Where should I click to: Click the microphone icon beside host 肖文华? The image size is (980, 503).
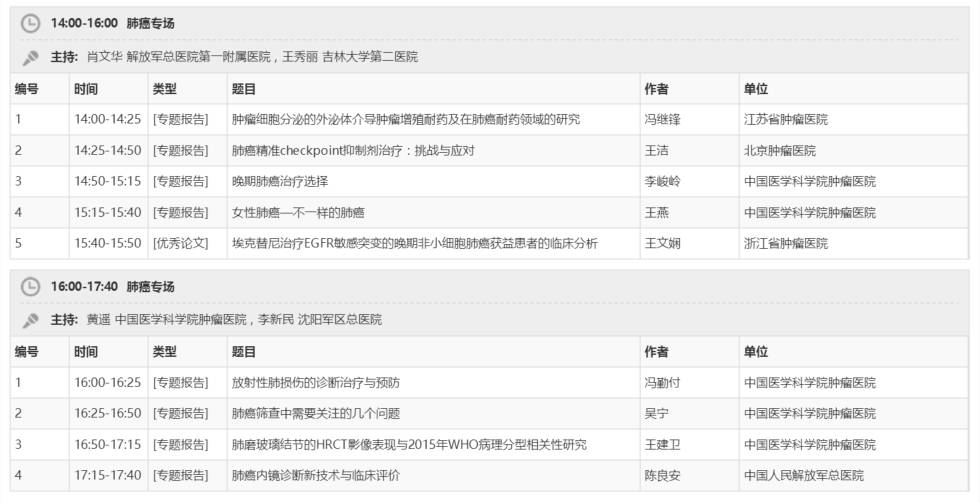tap(30, 57)
